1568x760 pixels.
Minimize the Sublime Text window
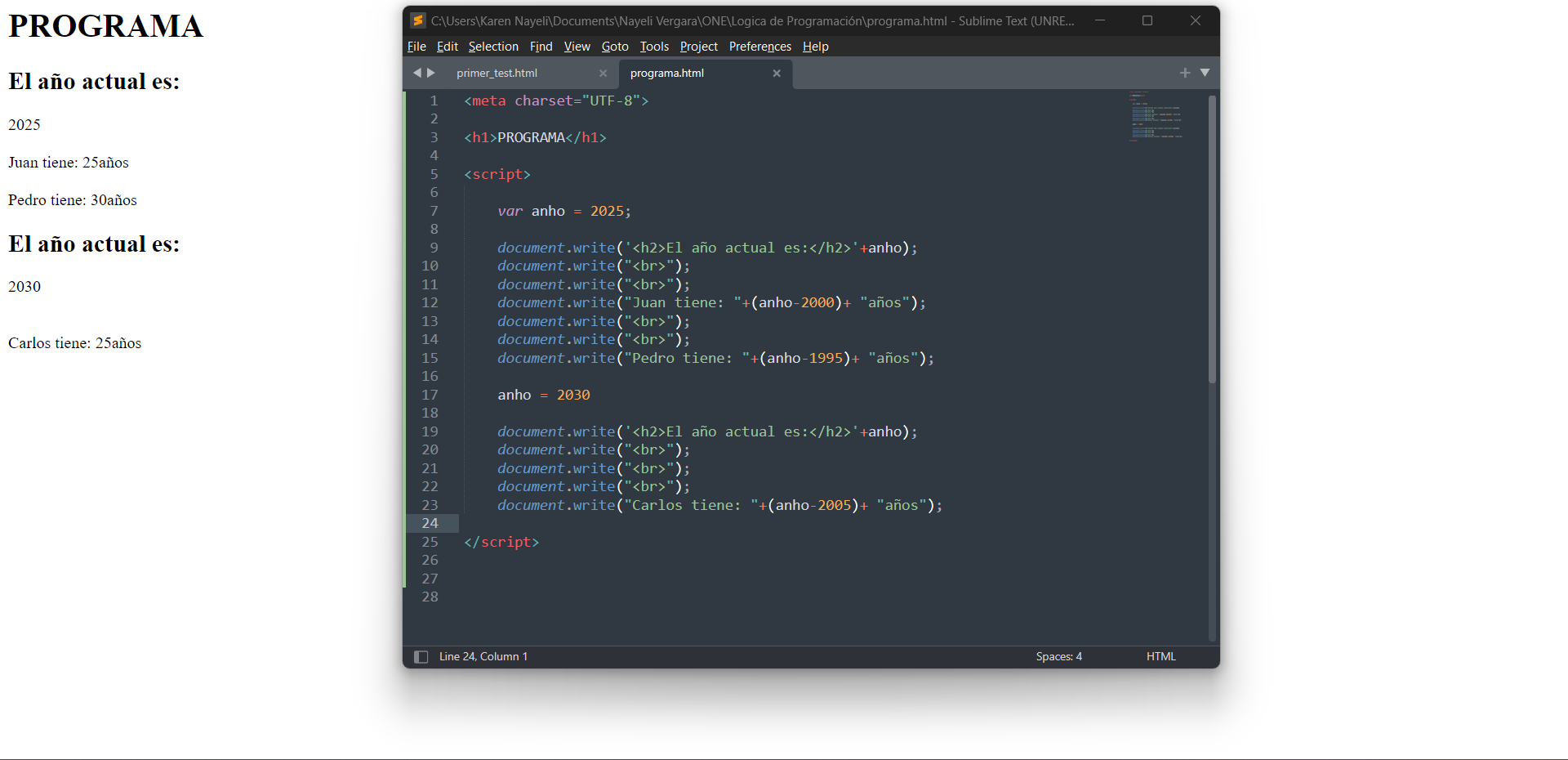point(1100,20)
